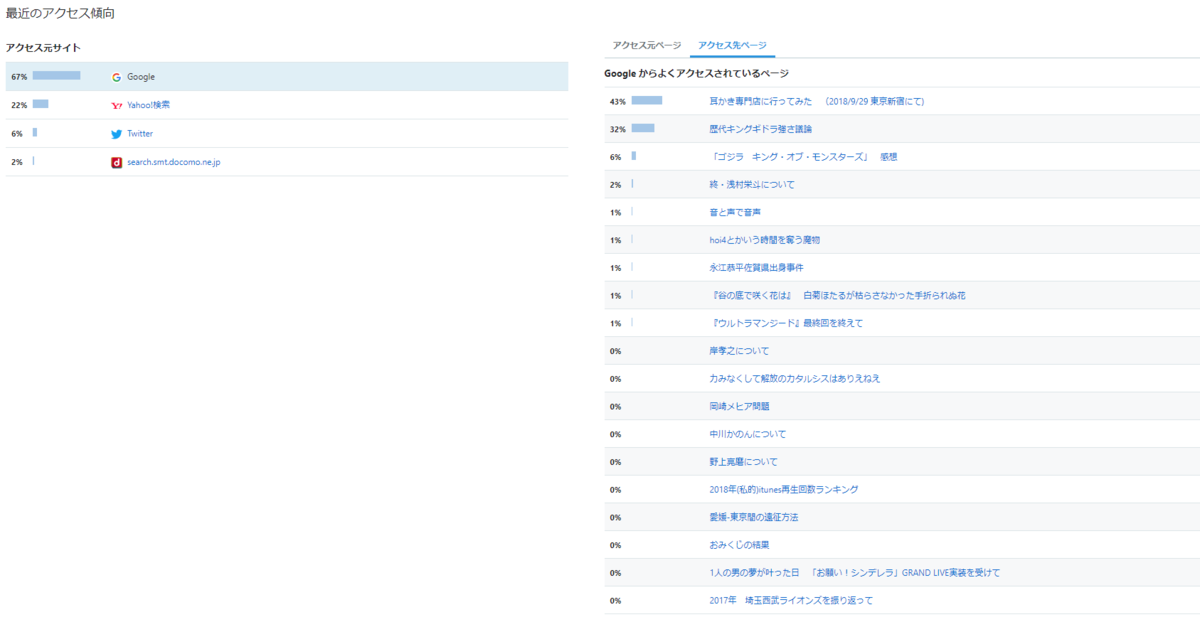Open 2018年(私的)itunes再生回数ランキング link
The image size is (1200, 622).
[783, 490]
